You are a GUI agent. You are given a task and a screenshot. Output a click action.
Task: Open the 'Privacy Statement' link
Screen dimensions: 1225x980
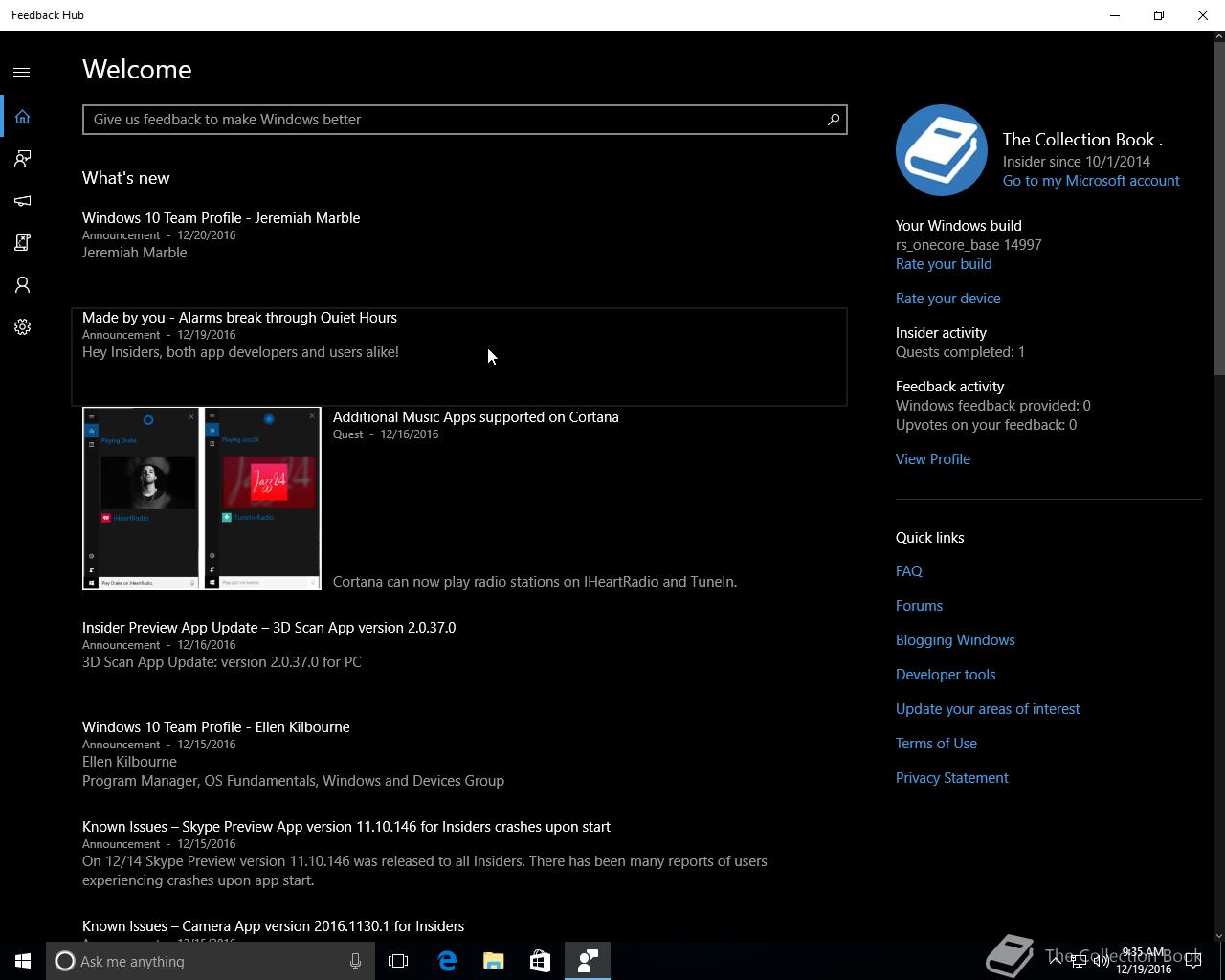point(952,778)
